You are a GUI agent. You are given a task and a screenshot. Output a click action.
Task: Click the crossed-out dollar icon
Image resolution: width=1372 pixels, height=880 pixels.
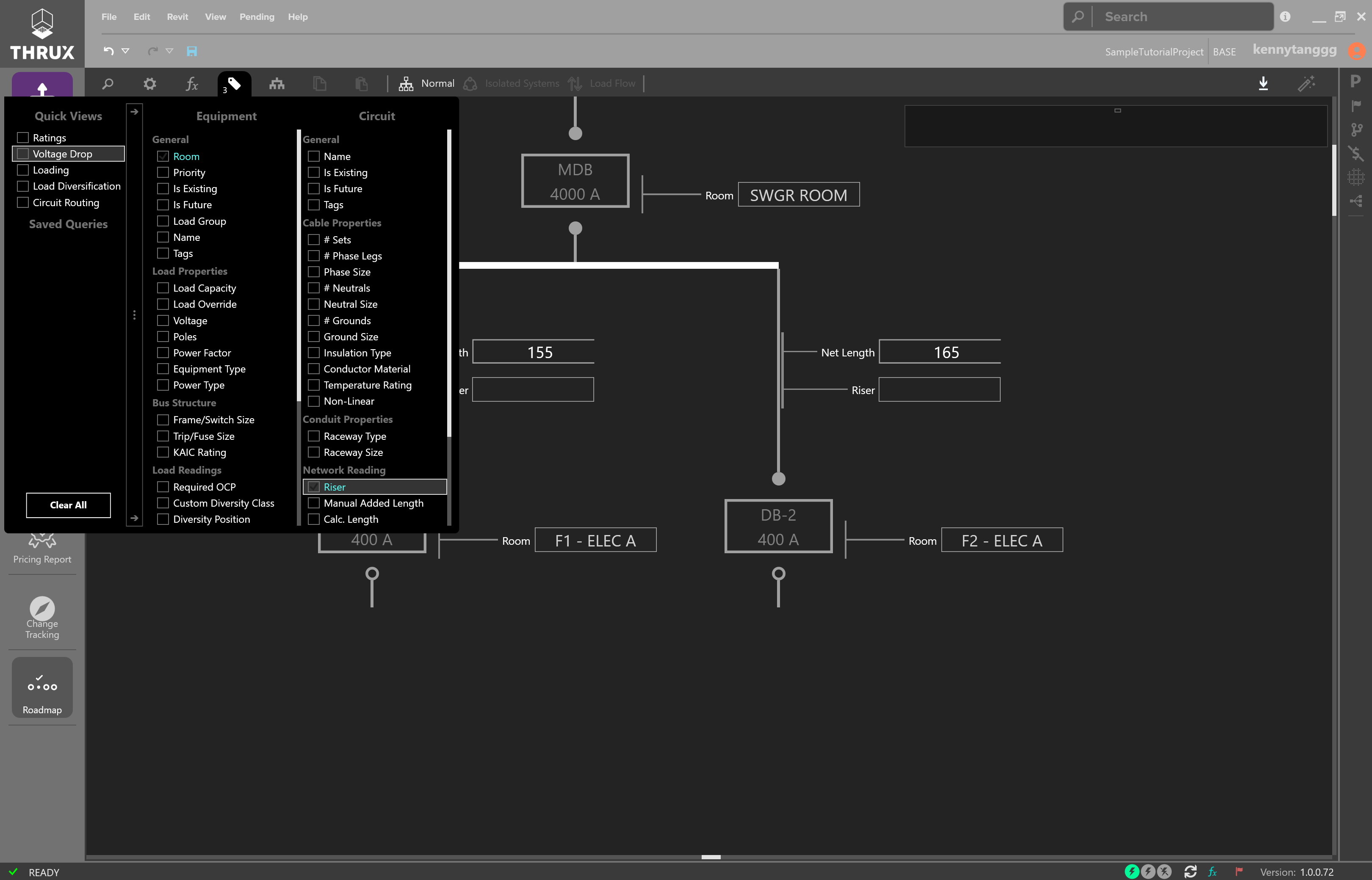pos(1355,153)
